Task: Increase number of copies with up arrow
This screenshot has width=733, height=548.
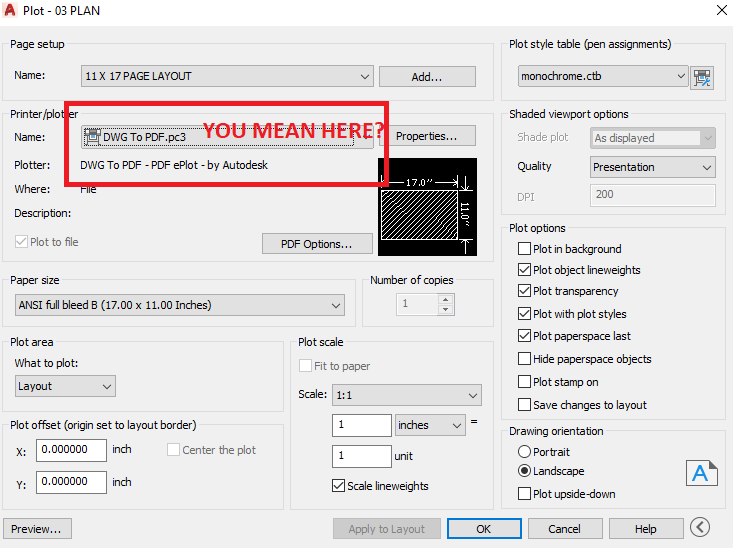Action: pyautogui.click(x=446, y=299)
